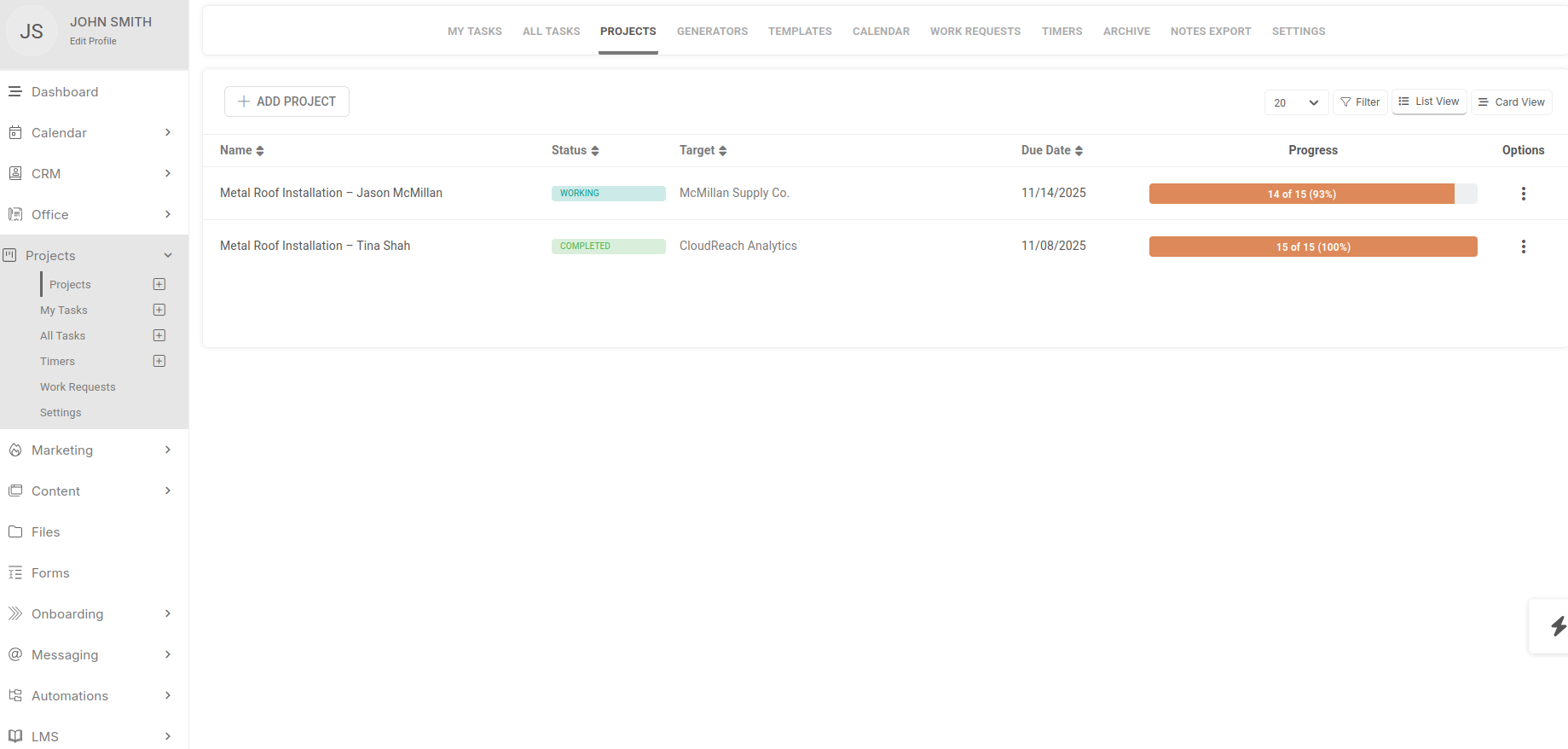Open three-dot options for Tina Shah project
The image size is (1568, 749).
[x=1523, y=247]
